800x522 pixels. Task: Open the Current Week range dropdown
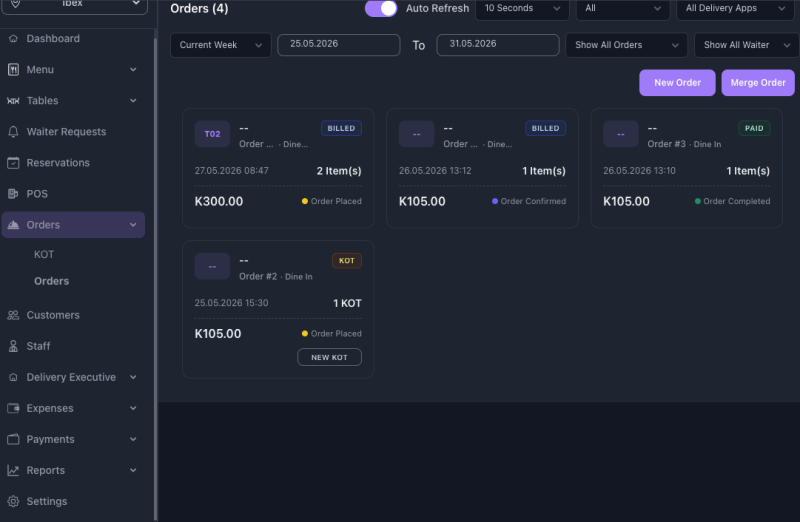pos(221,45)
